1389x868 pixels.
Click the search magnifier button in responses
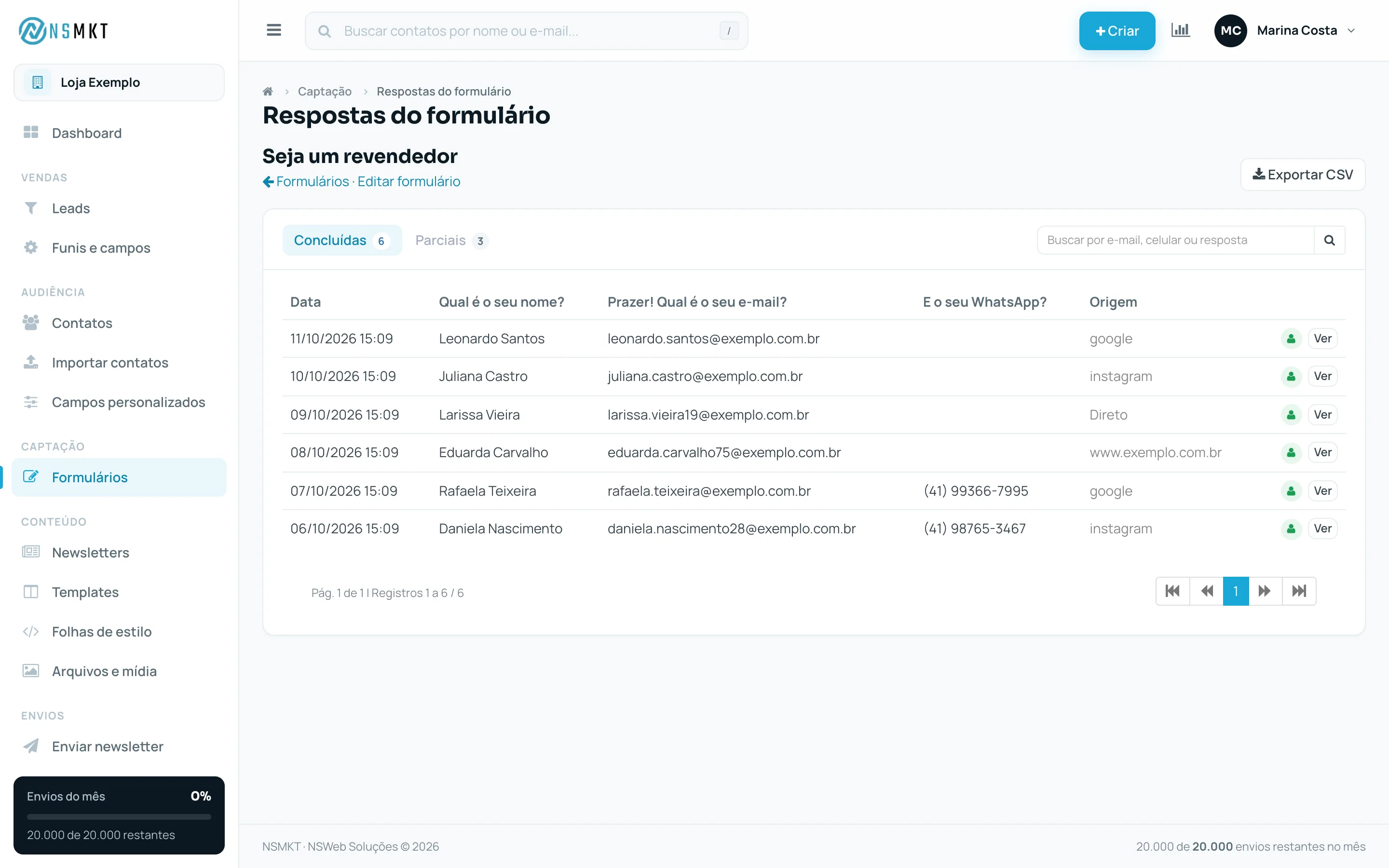pos(1329,240)
